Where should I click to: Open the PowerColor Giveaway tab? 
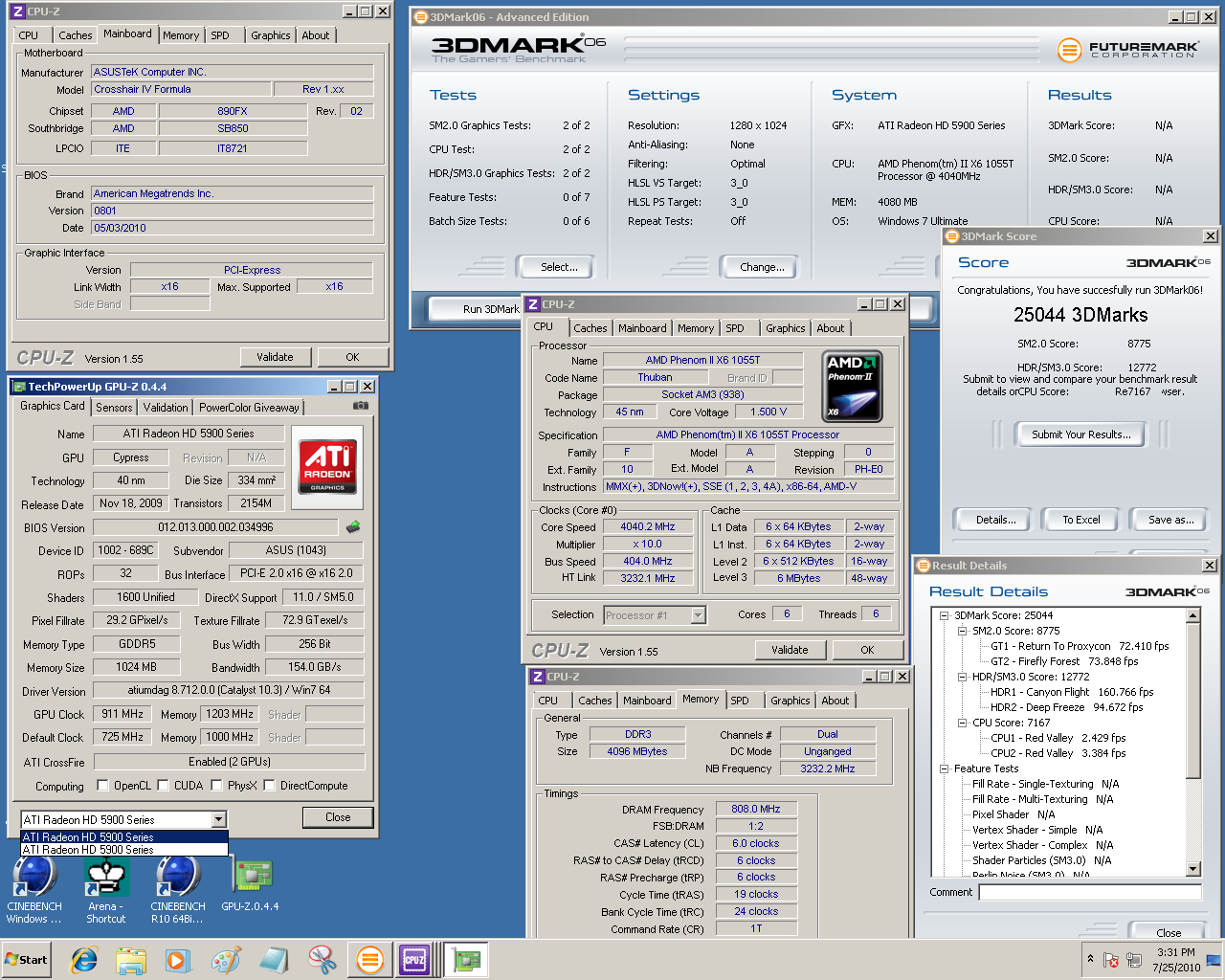point(249,408)
